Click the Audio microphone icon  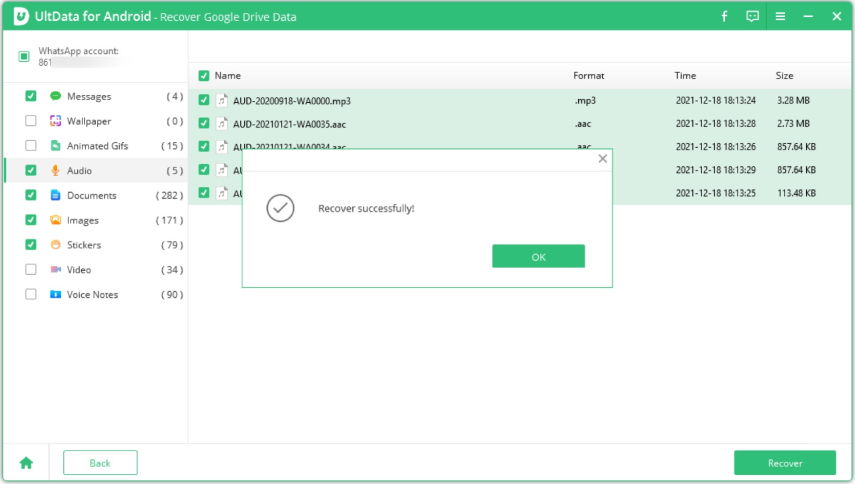click(x=55, y=170)
